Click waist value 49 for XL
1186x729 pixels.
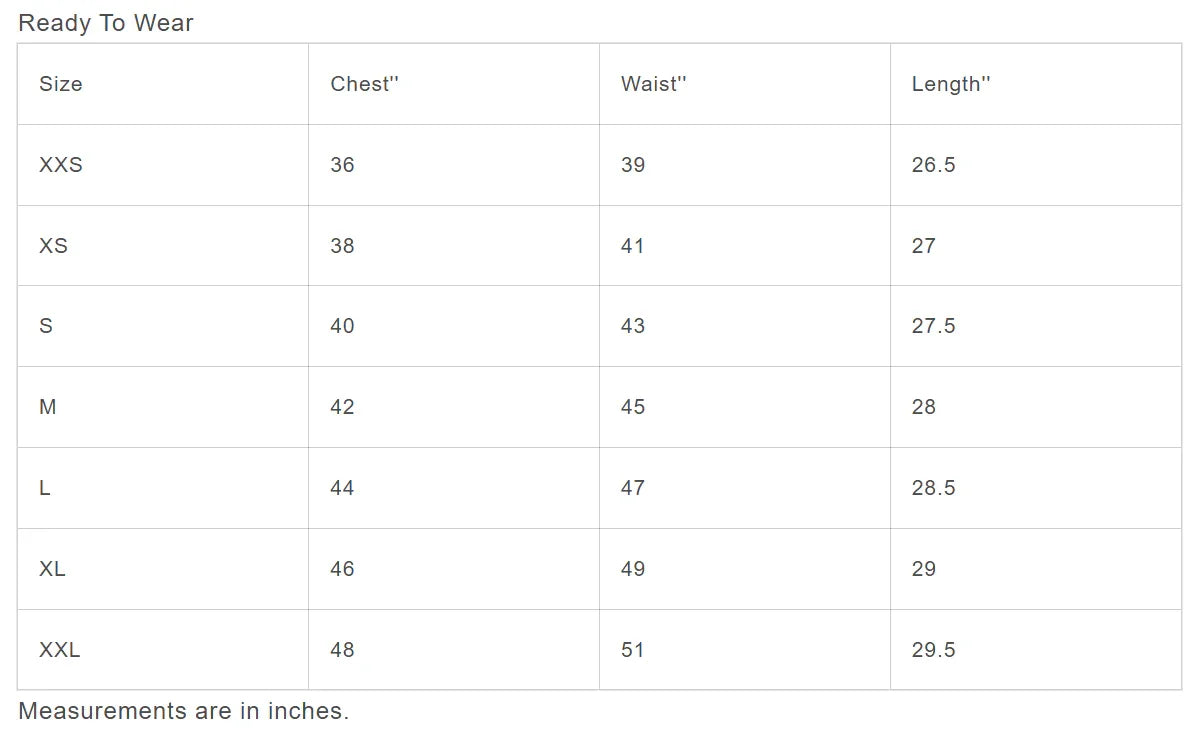point(633,569)
